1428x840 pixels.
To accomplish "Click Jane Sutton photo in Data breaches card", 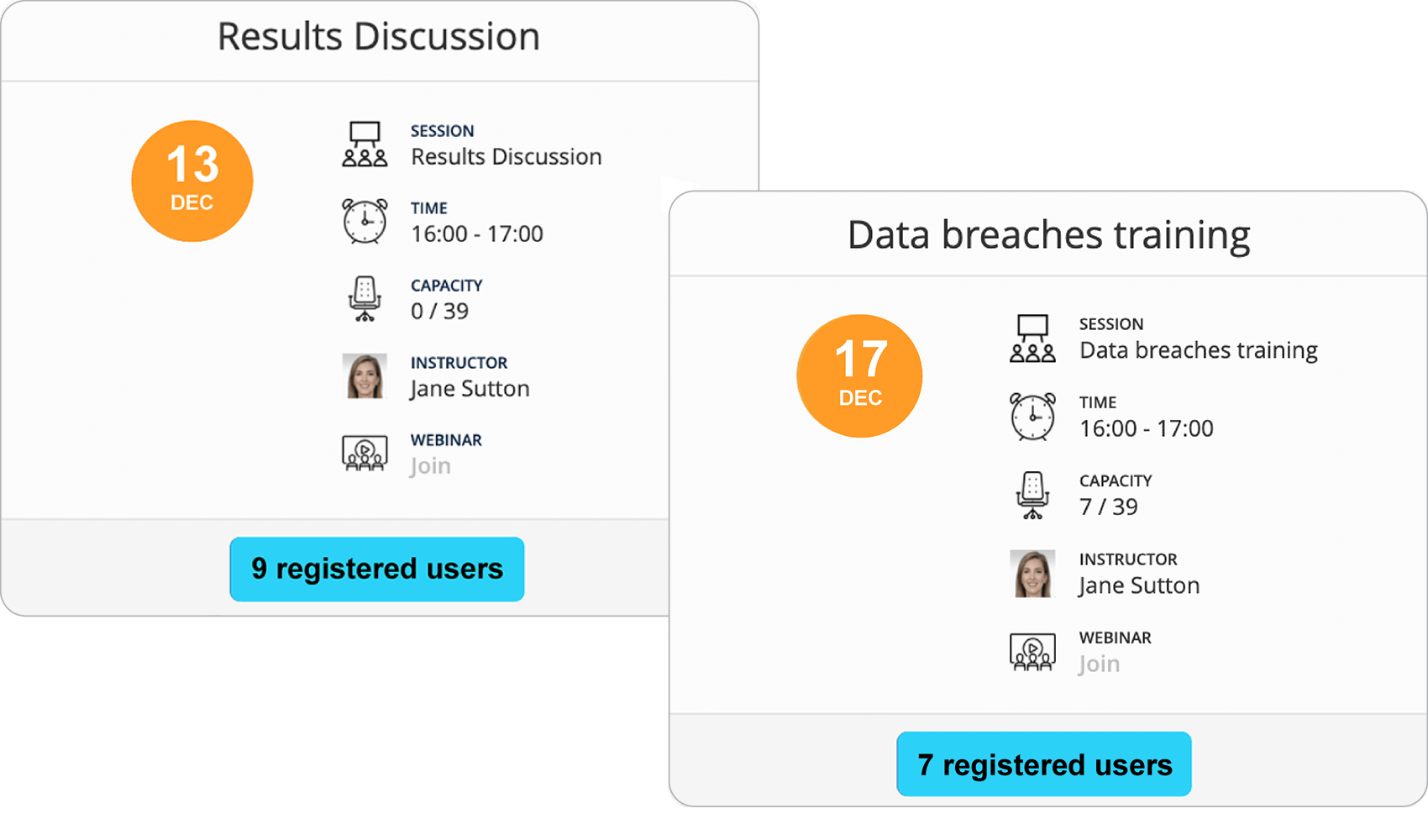I will (x=1032, y=574).
